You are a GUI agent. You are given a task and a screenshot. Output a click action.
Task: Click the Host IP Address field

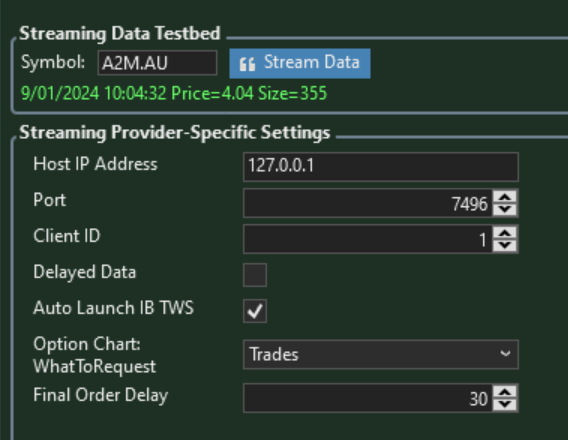381,167
